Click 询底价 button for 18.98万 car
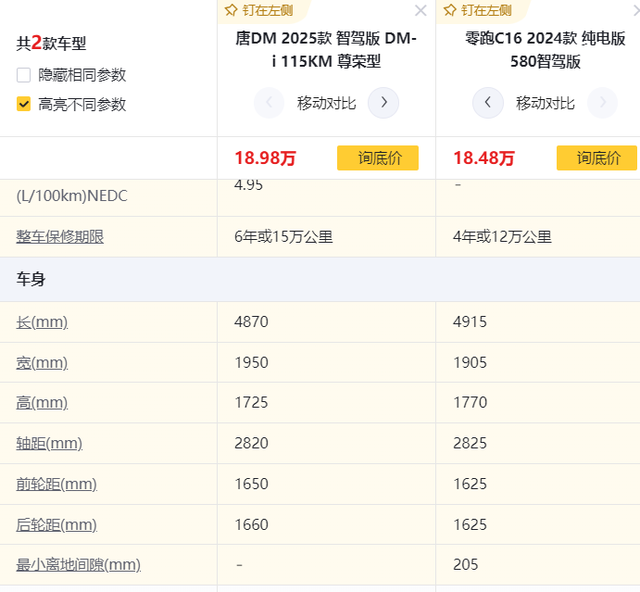Image resolution: width=640 pixels, height=592 pixels. coord(377,158)
